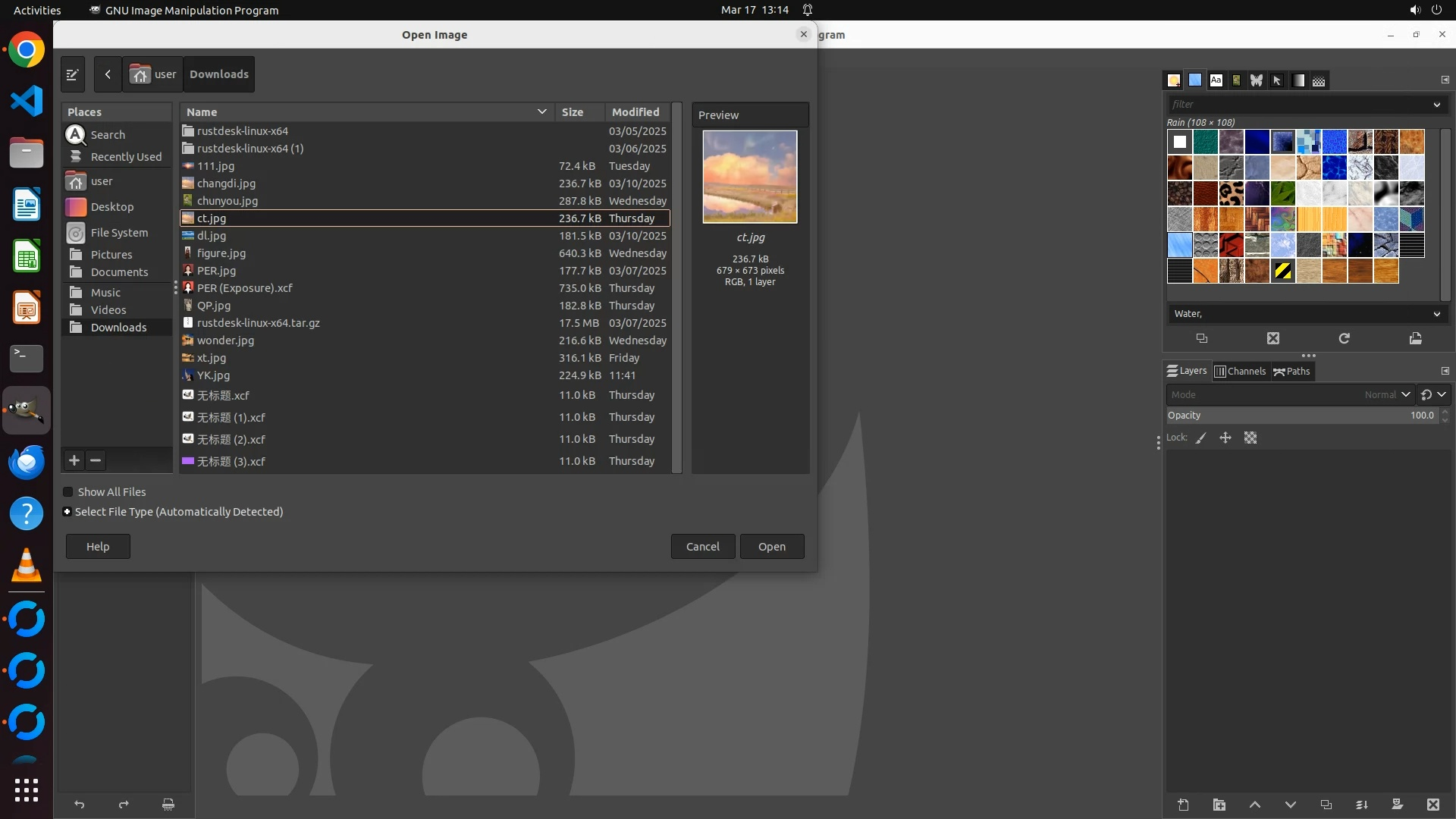Click the lock pixels brush icon
Screen dimensions: 1456x819
[x=1201, y=438]
